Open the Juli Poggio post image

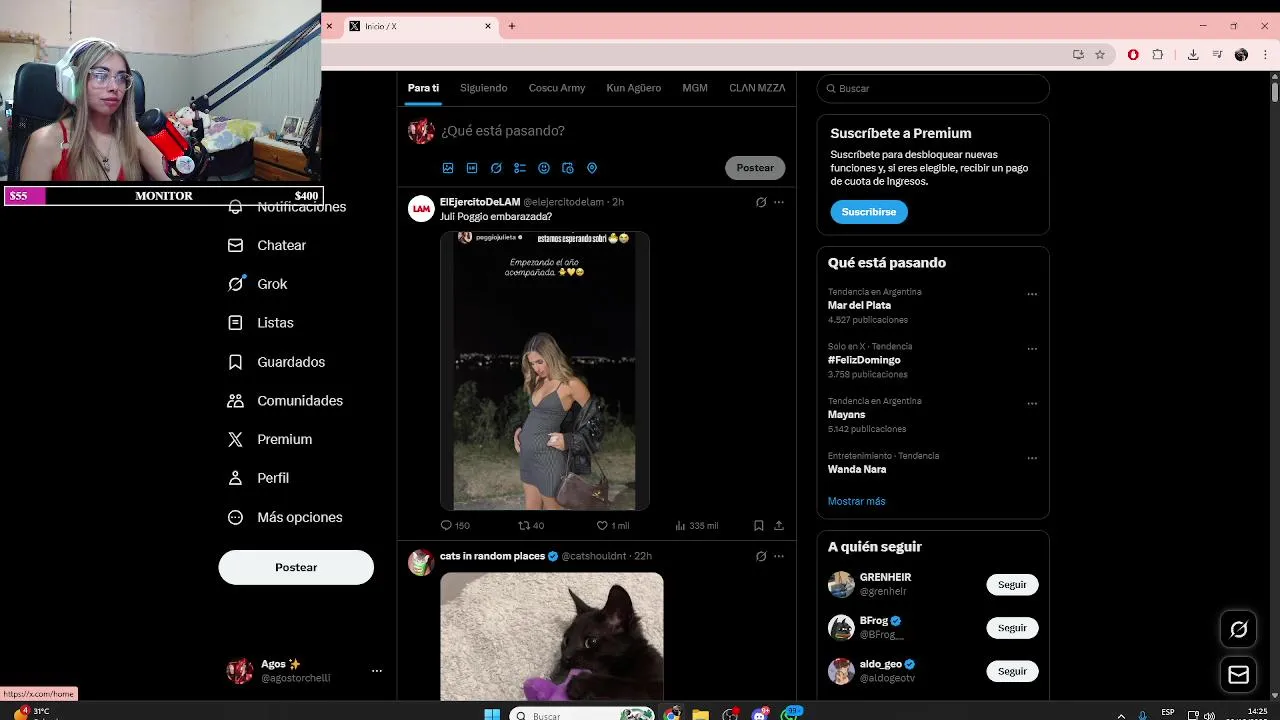coord(545,371)
